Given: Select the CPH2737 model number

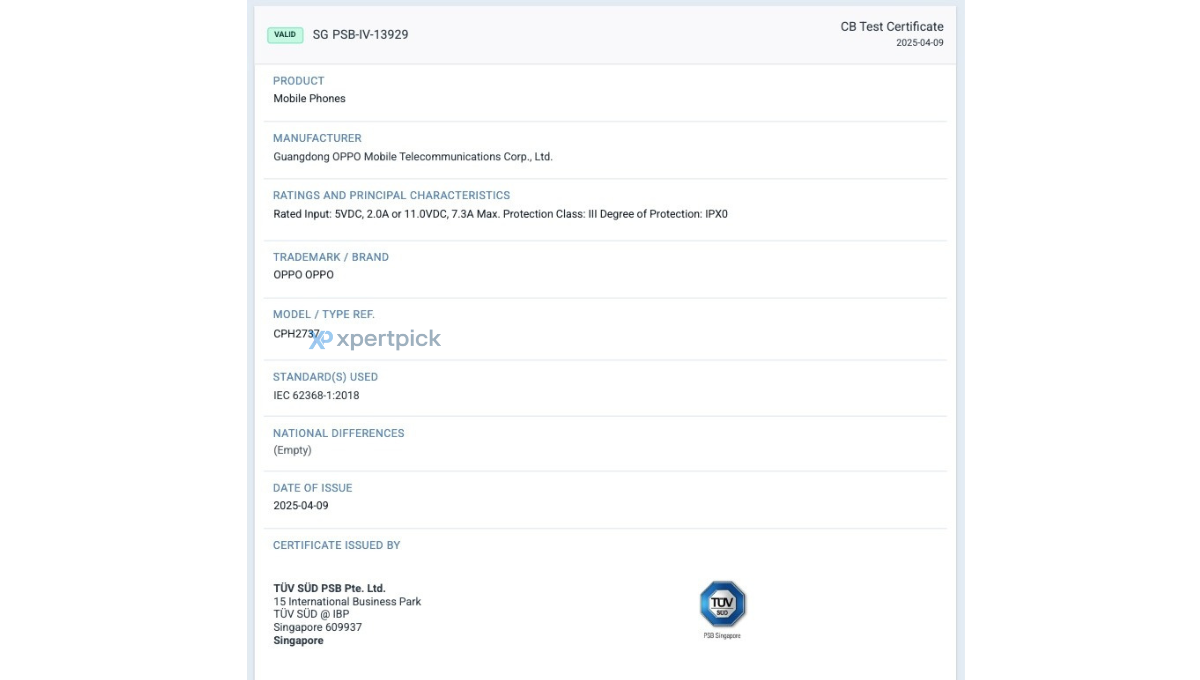Looking at the screenshot, I should [x=297, y=334].
